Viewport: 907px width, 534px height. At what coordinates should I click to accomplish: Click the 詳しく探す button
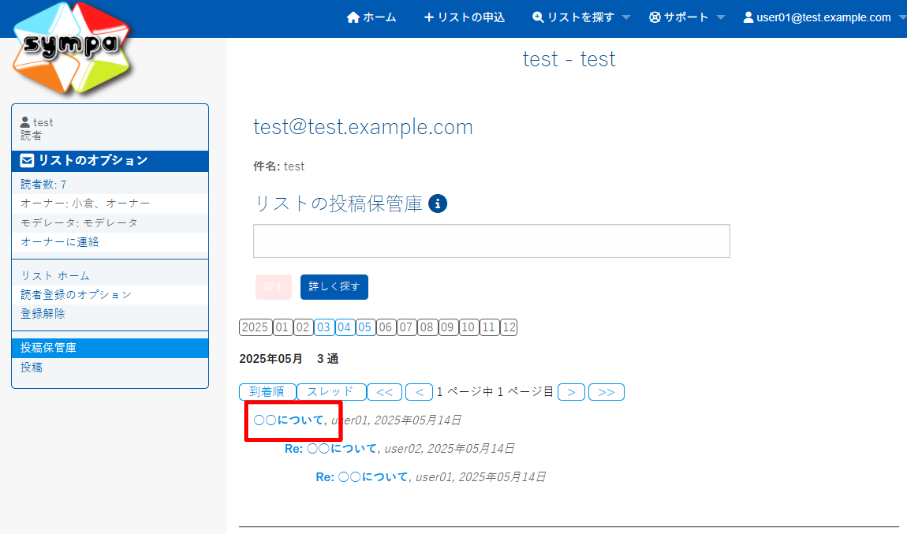click(334, 286)
